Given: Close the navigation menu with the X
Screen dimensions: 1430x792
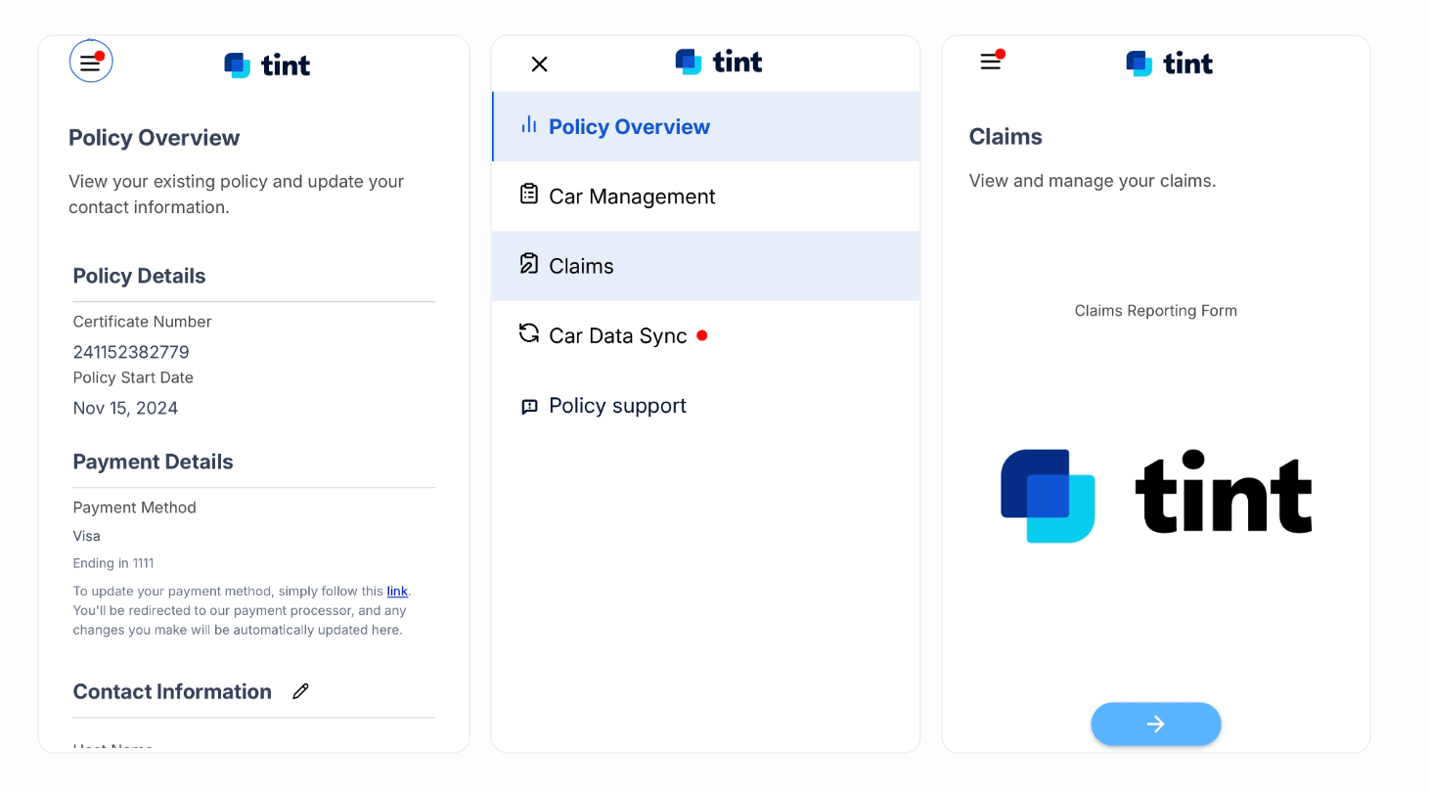Looking at the screenshot, I should (539, 63).
